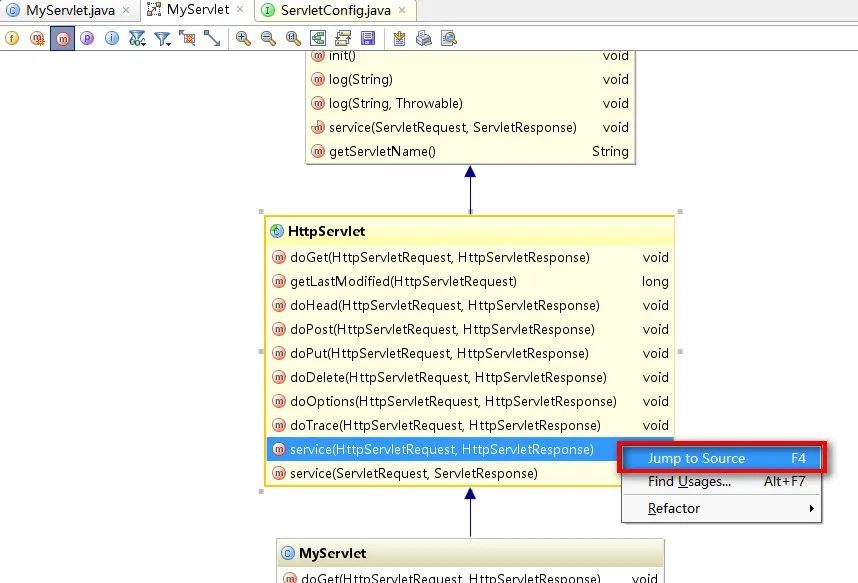The image size is (858, 583).
Task: Open the diagram preview
Action: point(449,38)
